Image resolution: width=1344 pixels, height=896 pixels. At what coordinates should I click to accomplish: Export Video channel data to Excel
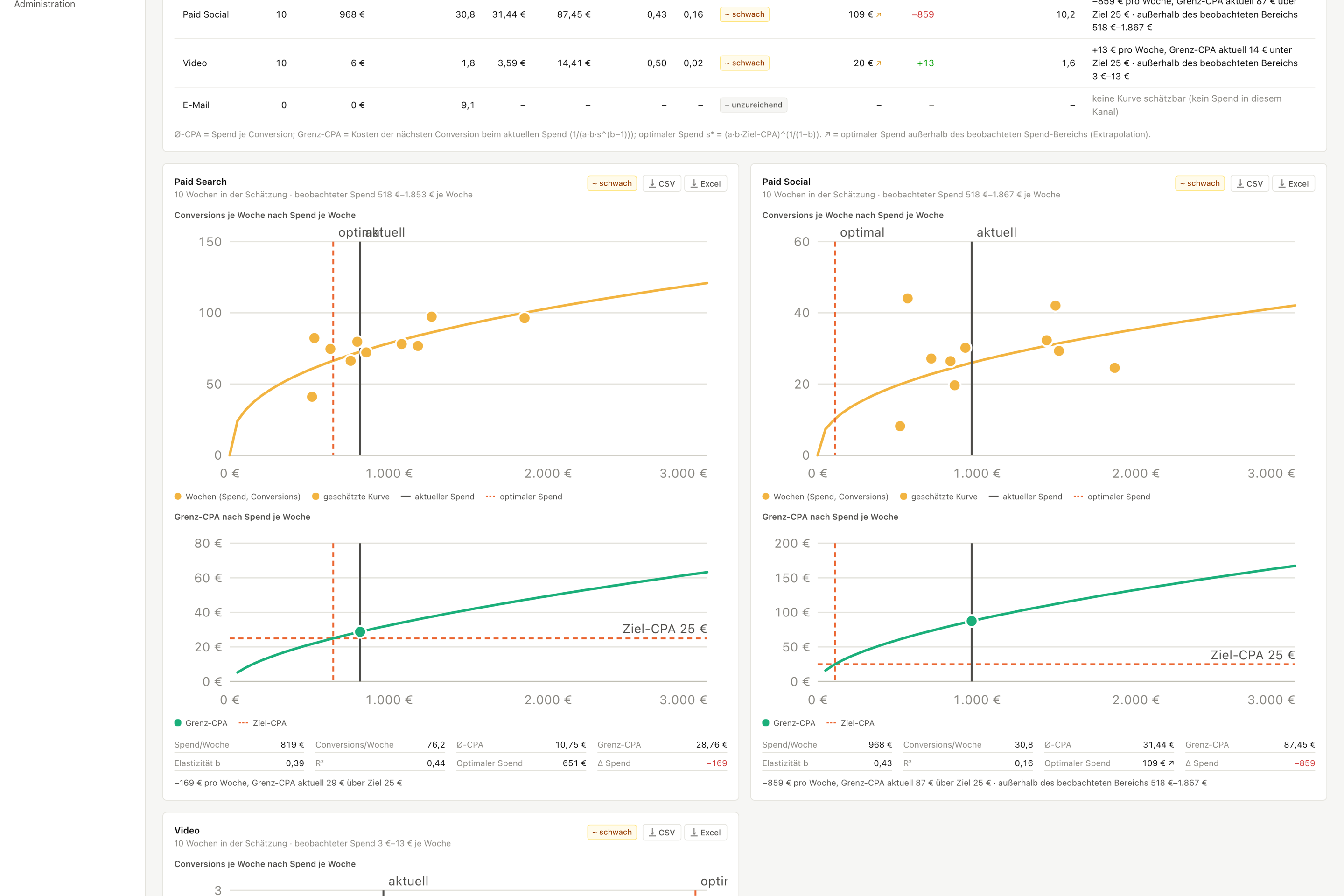pos(706,832)
